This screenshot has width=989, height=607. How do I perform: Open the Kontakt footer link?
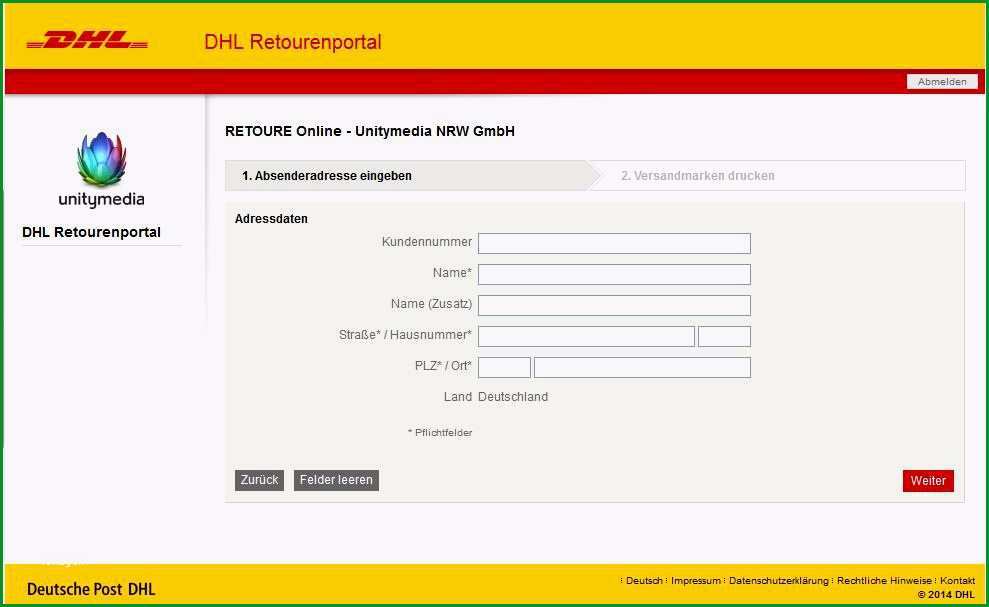point(957,580)
